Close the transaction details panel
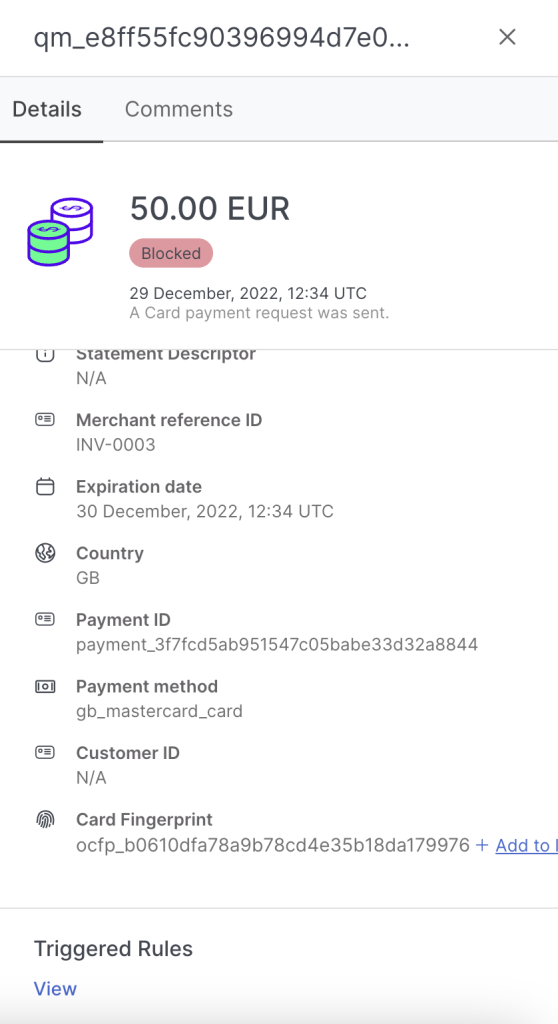The image size is (558, 1024). pyautogui.click(x=507, y=37)
